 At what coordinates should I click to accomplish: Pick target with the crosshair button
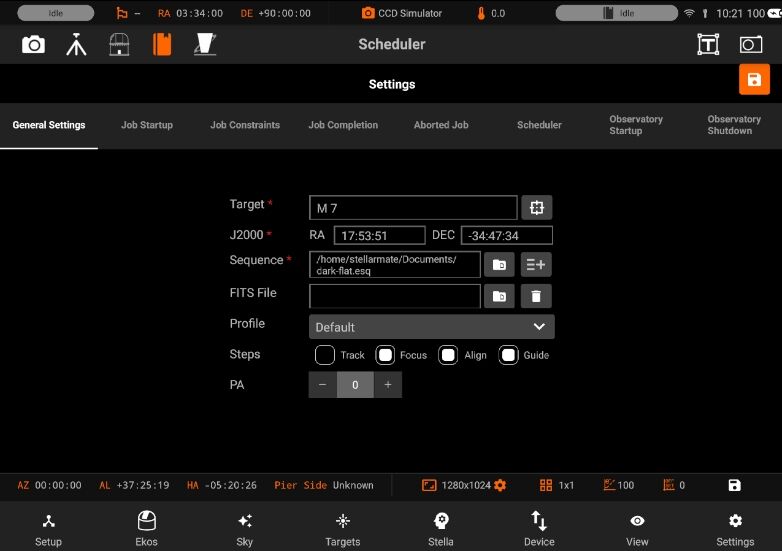tap(537, 207)
